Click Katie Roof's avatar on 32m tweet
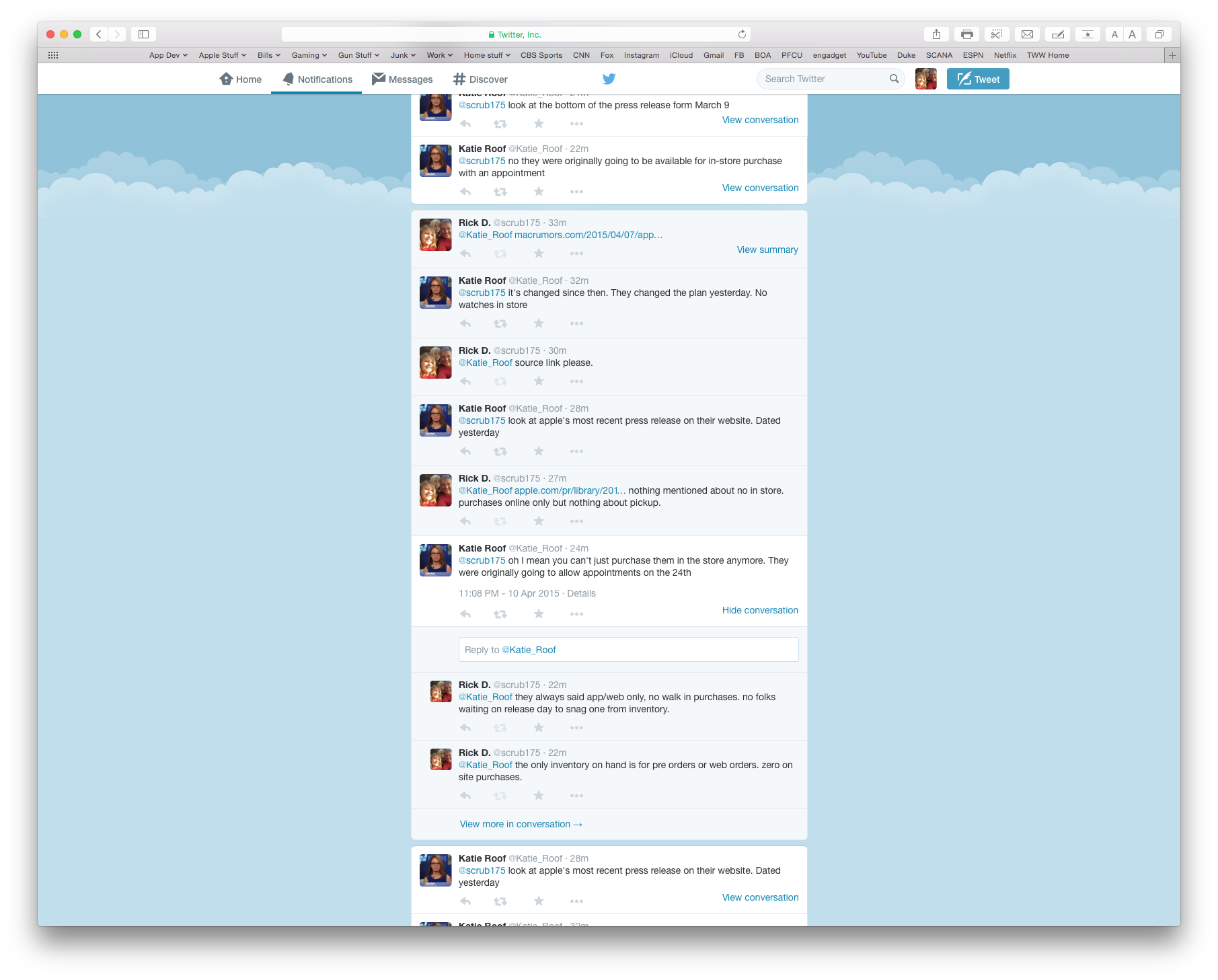The width and height of the screenshot is (1218, 980). pos(436,293)
